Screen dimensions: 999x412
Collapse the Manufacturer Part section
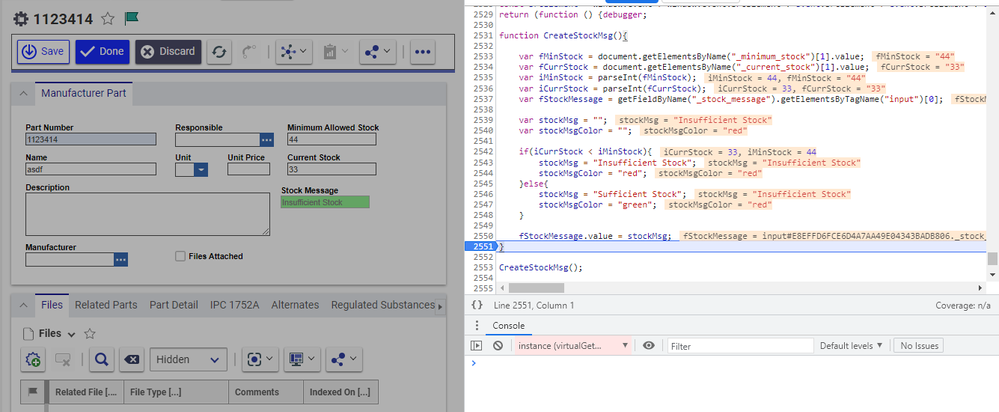[23, 93]
